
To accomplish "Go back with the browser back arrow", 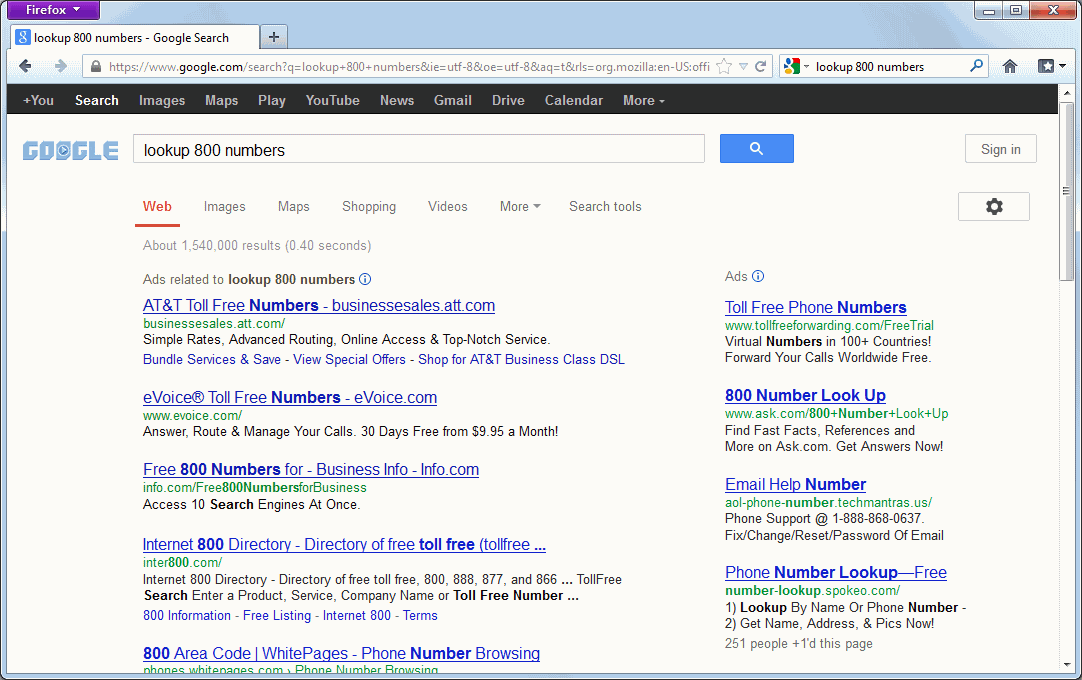I will pos(26,66).
